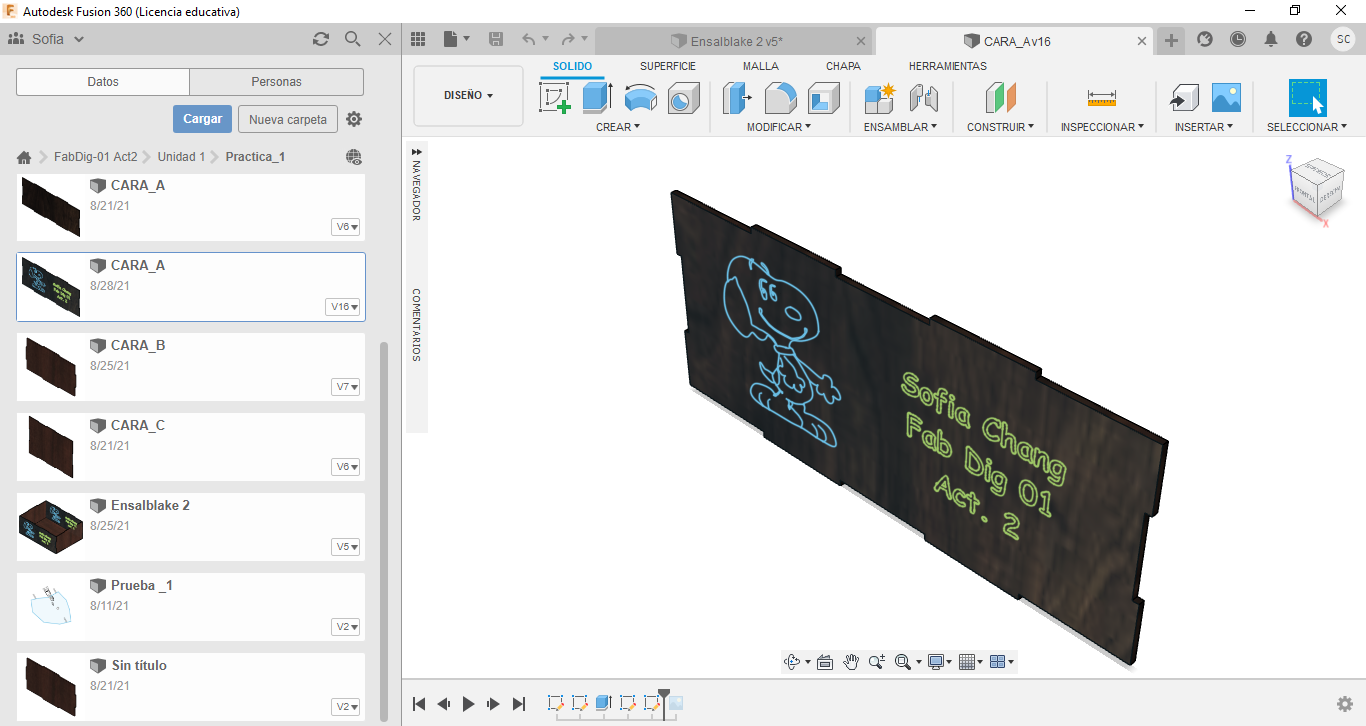This screenshot has width=1366, height=726.
Task: Open data panel settings gear
Action: coord(354,119)
